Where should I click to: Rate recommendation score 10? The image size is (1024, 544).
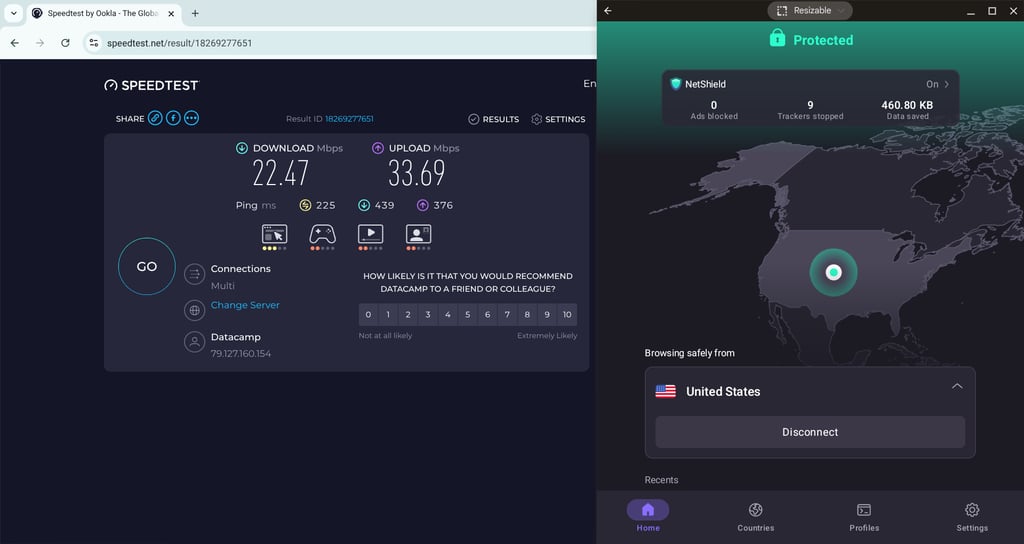point(567,315)
